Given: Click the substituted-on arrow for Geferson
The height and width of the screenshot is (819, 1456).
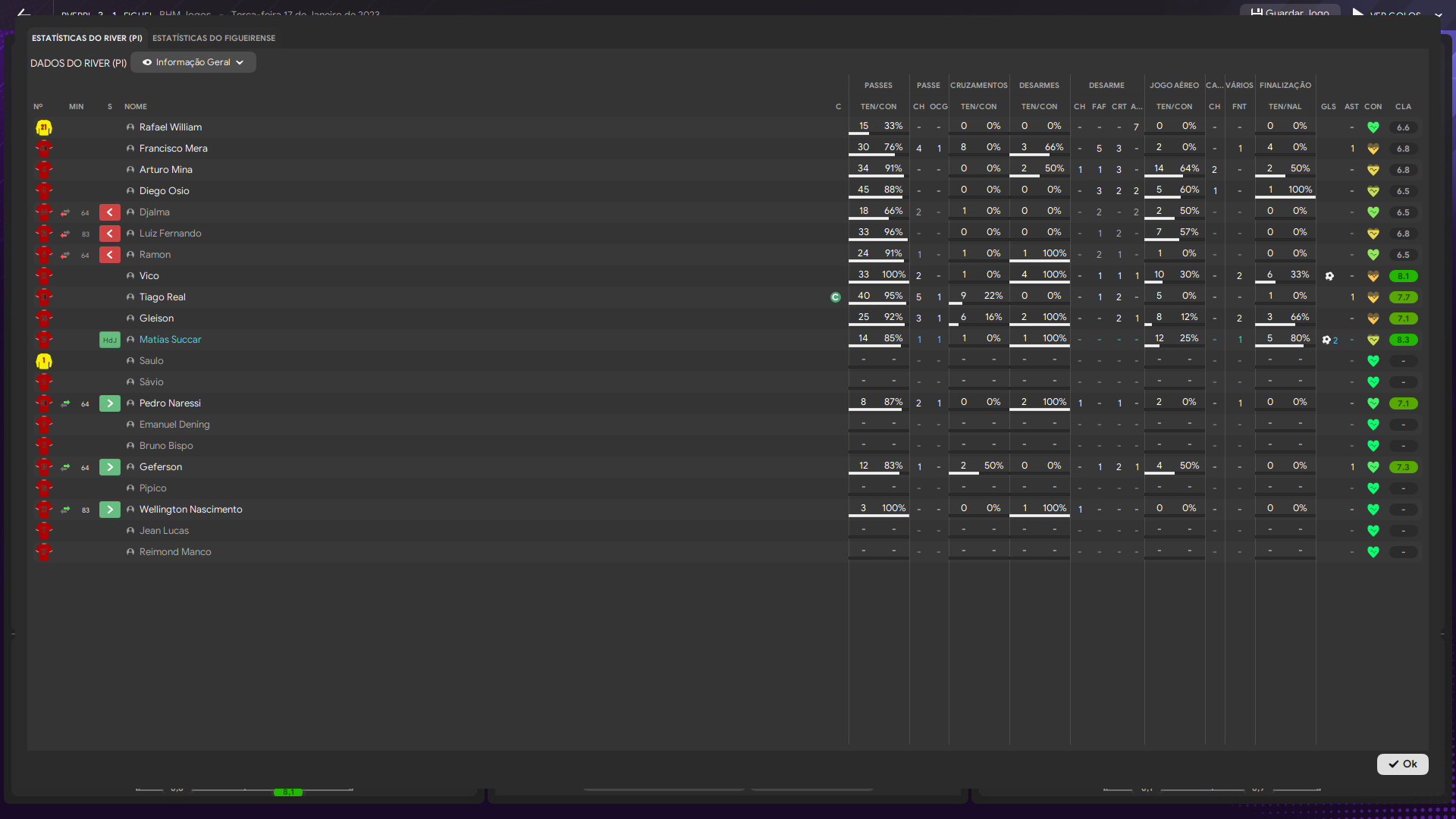Looking at the screenshot, I should coord(110,467).
